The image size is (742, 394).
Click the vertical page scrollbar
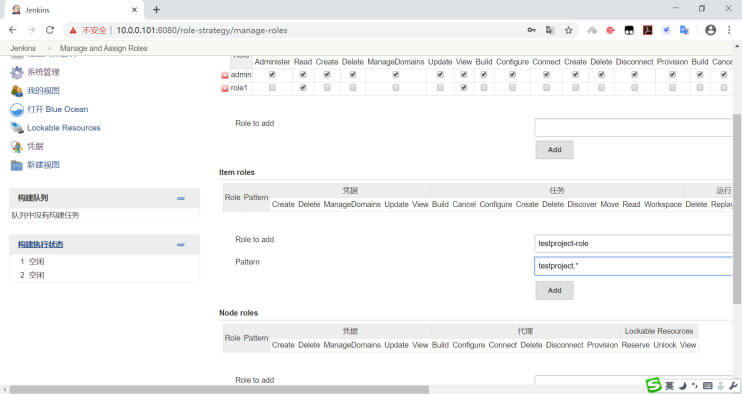[737, 209]
